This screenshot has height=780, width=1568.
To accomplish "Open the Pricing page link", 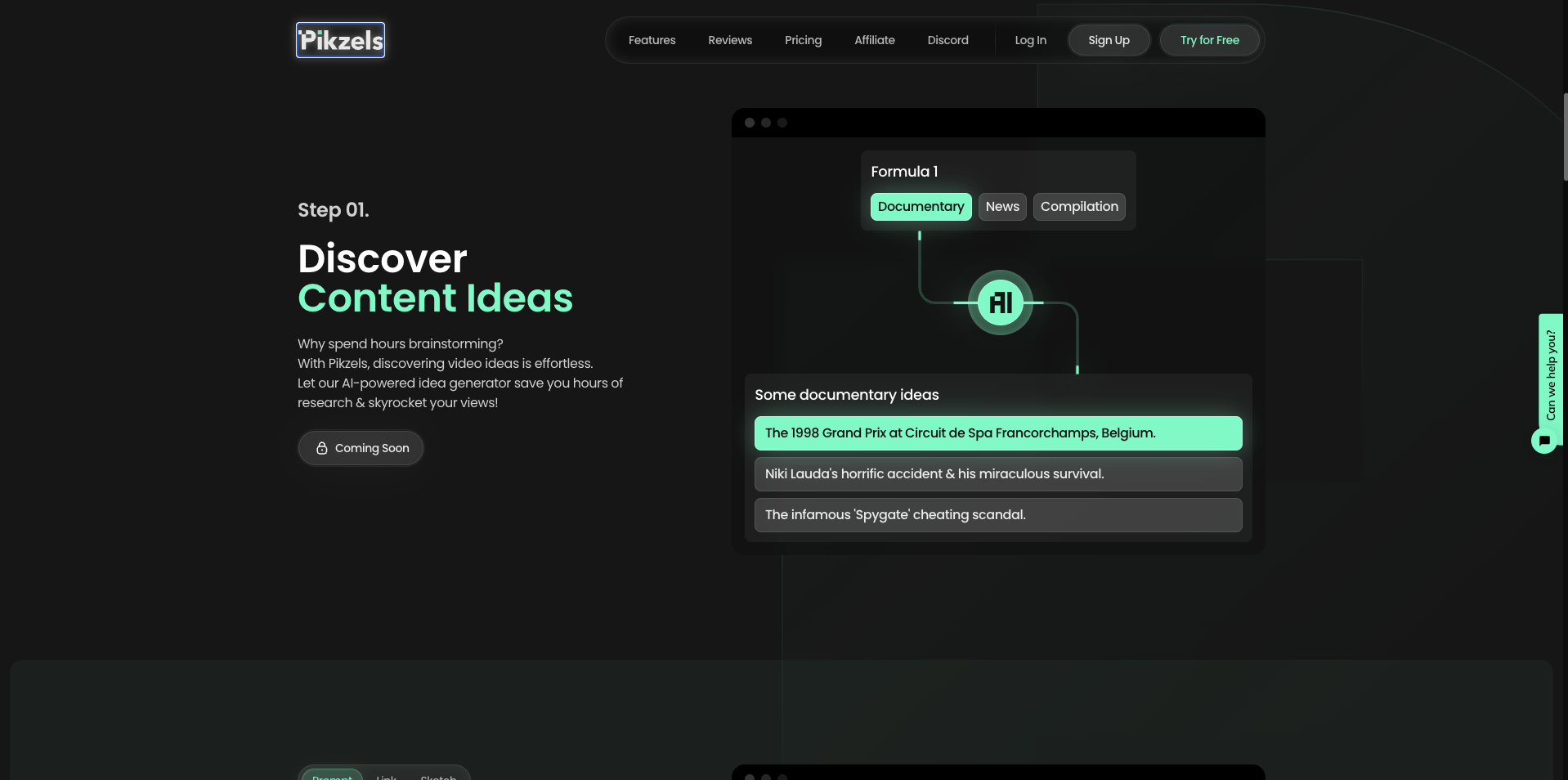I will (x=803, y=40).
